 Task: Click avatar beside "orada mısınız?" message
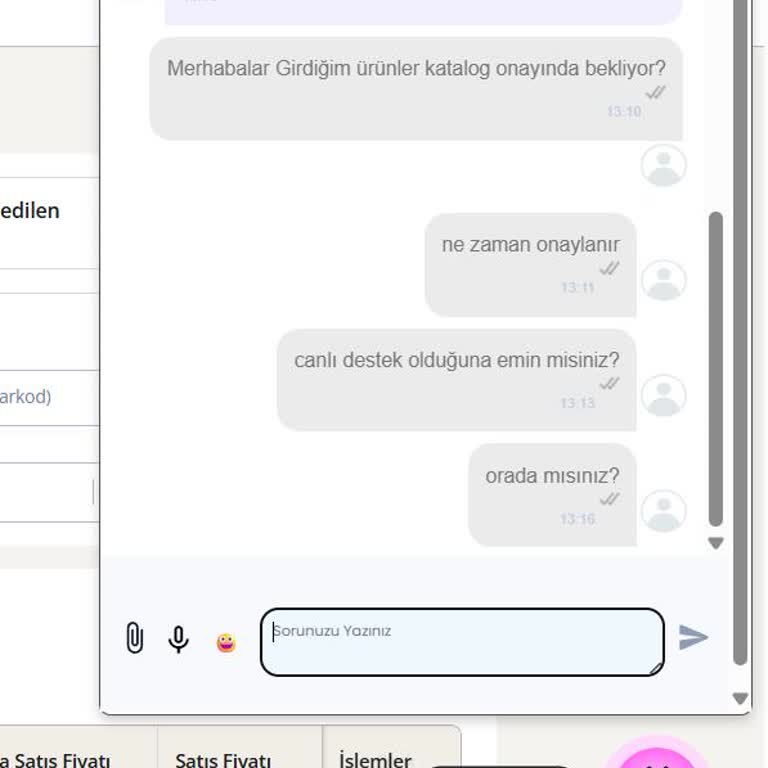pyautogui.click(x=663, y=511)
